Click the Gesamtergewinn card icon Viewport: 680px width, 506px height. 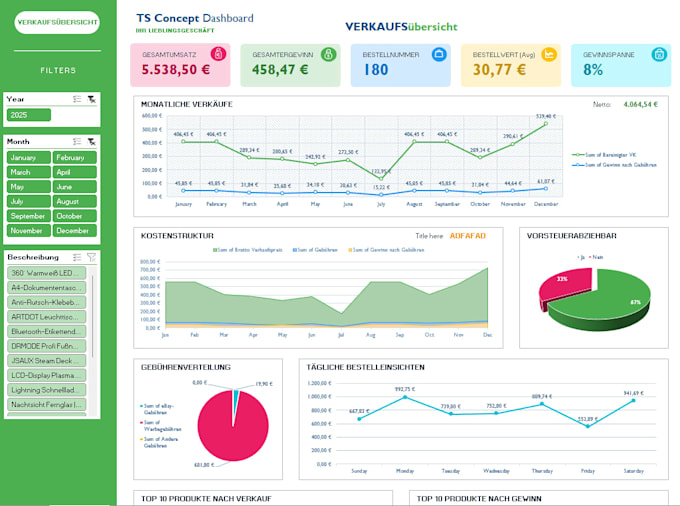[328, 54]
